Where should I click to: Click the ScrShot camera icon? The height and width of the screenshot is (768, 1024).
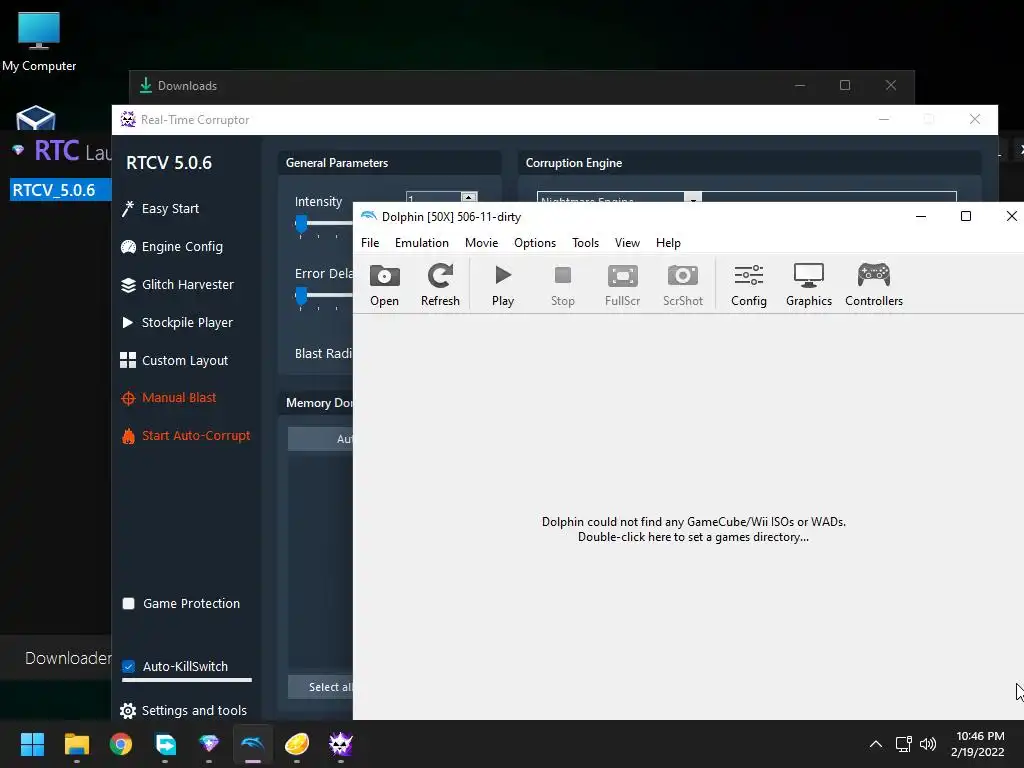(682, 285)
